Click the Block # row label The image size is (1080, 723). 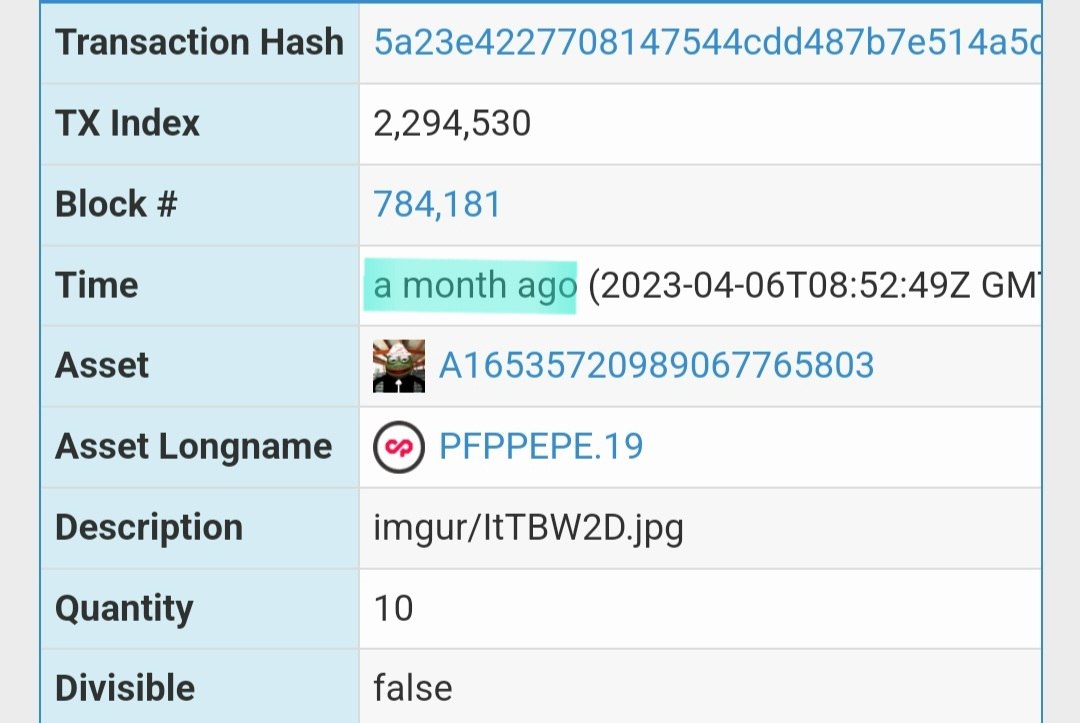(116, 205)
